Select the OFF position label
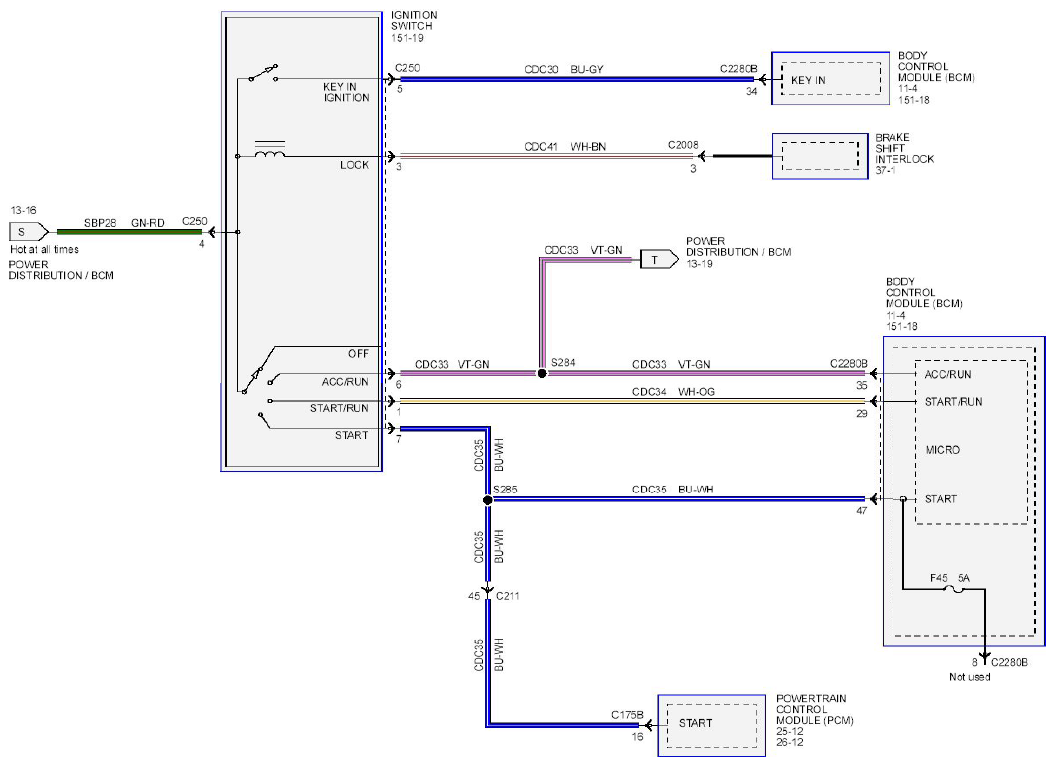Screen dimensions: 1055x766 [358, 353]
